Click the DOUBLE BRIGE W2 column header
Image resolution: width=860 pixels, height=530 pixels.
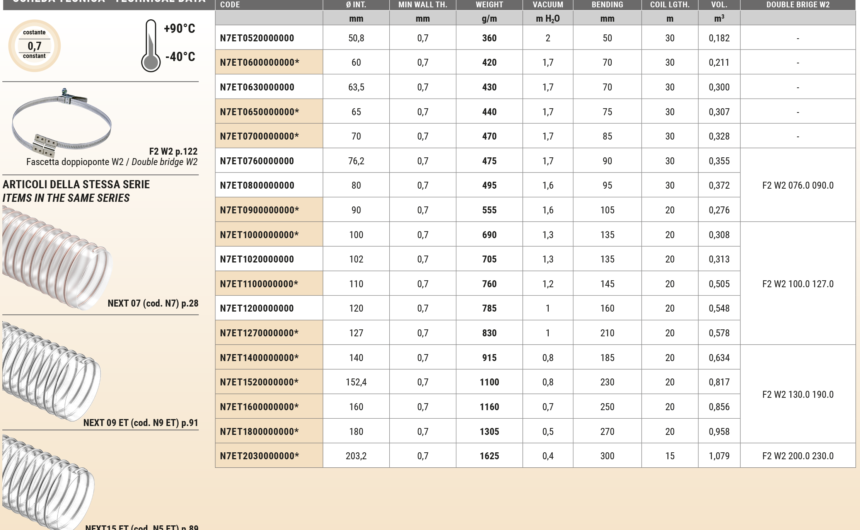pos(797,5)
